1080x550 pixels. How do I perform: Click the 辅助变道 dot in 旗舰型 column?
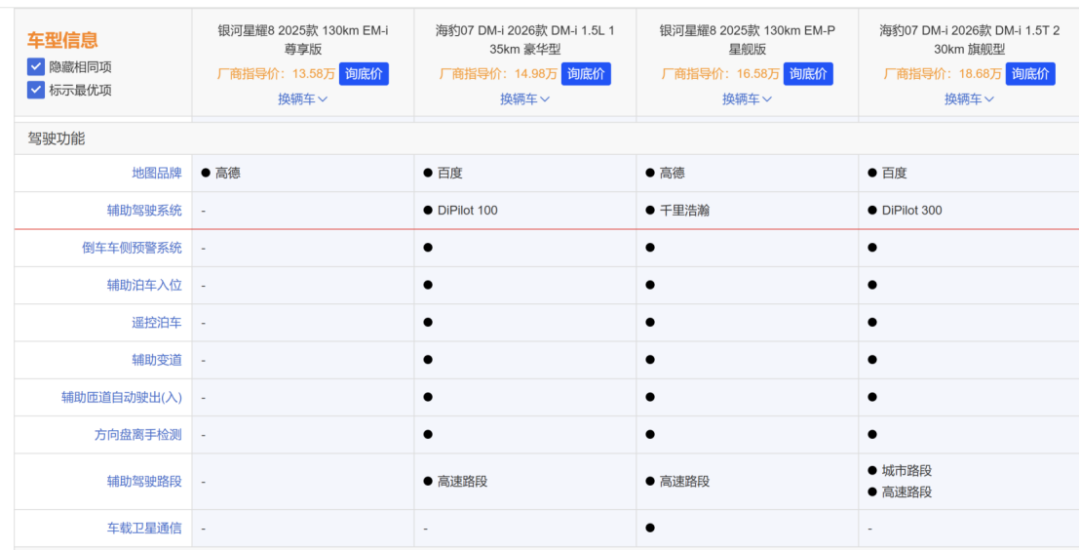(872, 359)
